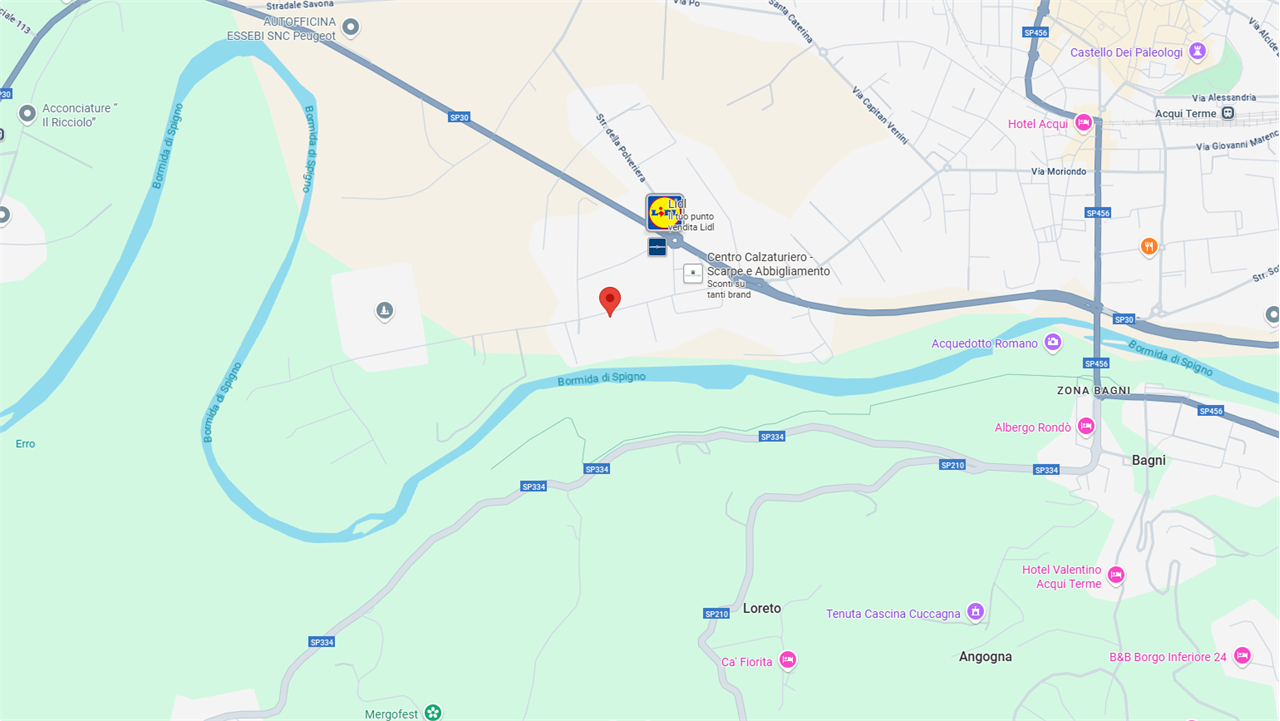Click the Hotel Valentino Acqui Terme icon
Screen dimensions: 1280x721
1116,575
